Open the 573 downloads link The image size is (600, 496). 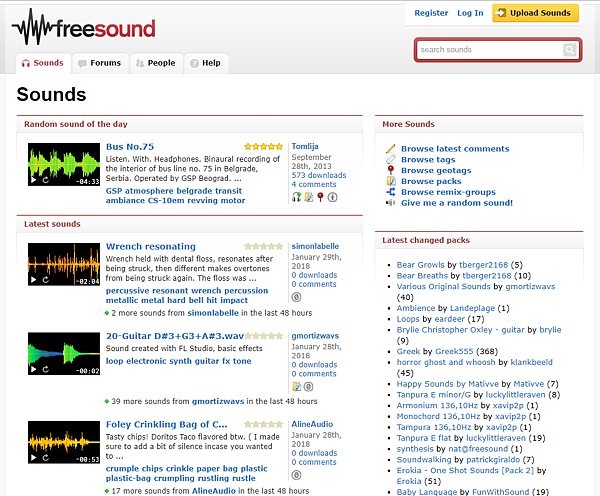pos(319,175)
